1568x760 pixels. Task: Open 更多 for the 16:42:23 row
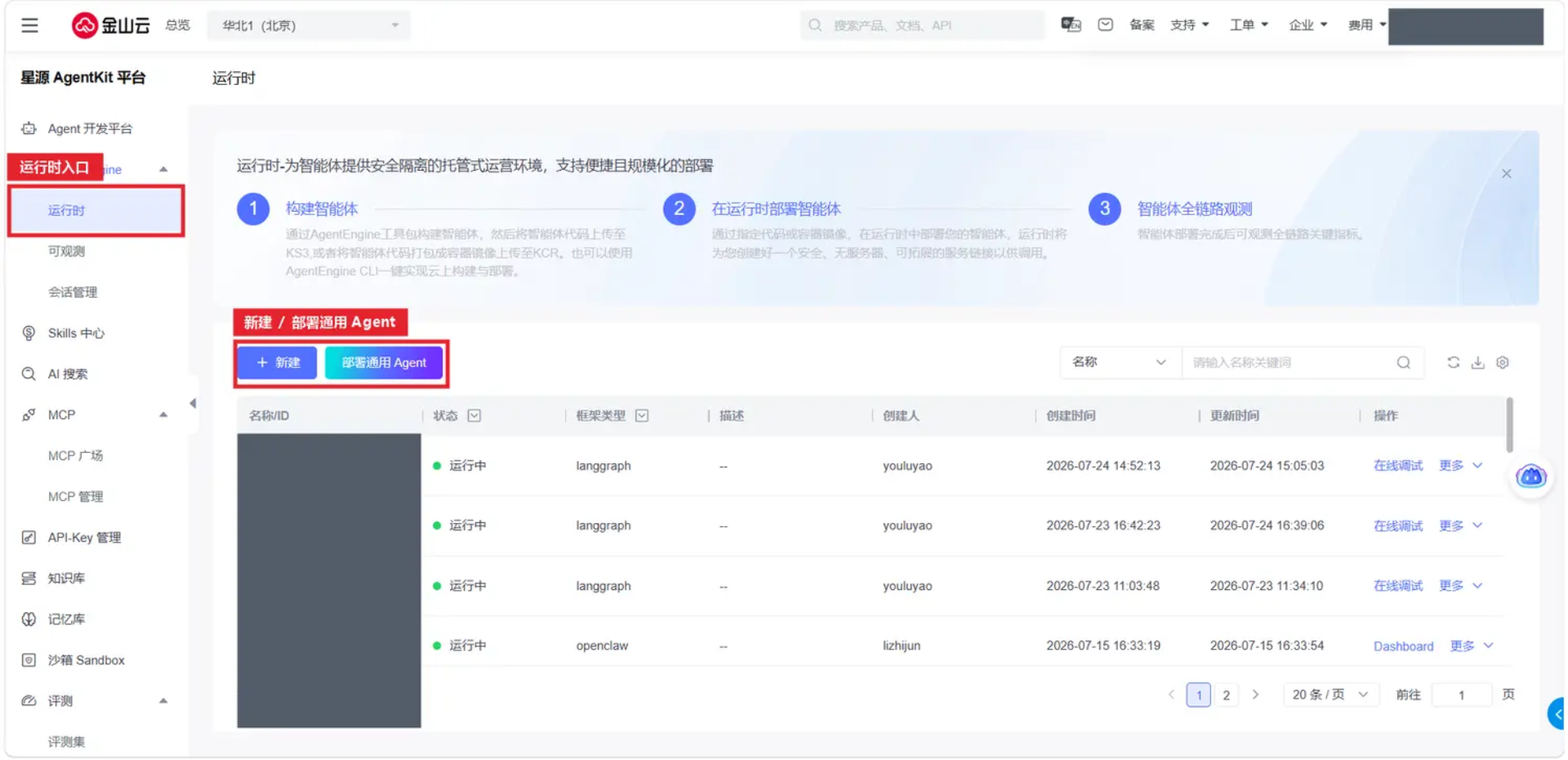(x=1460, y=525)
